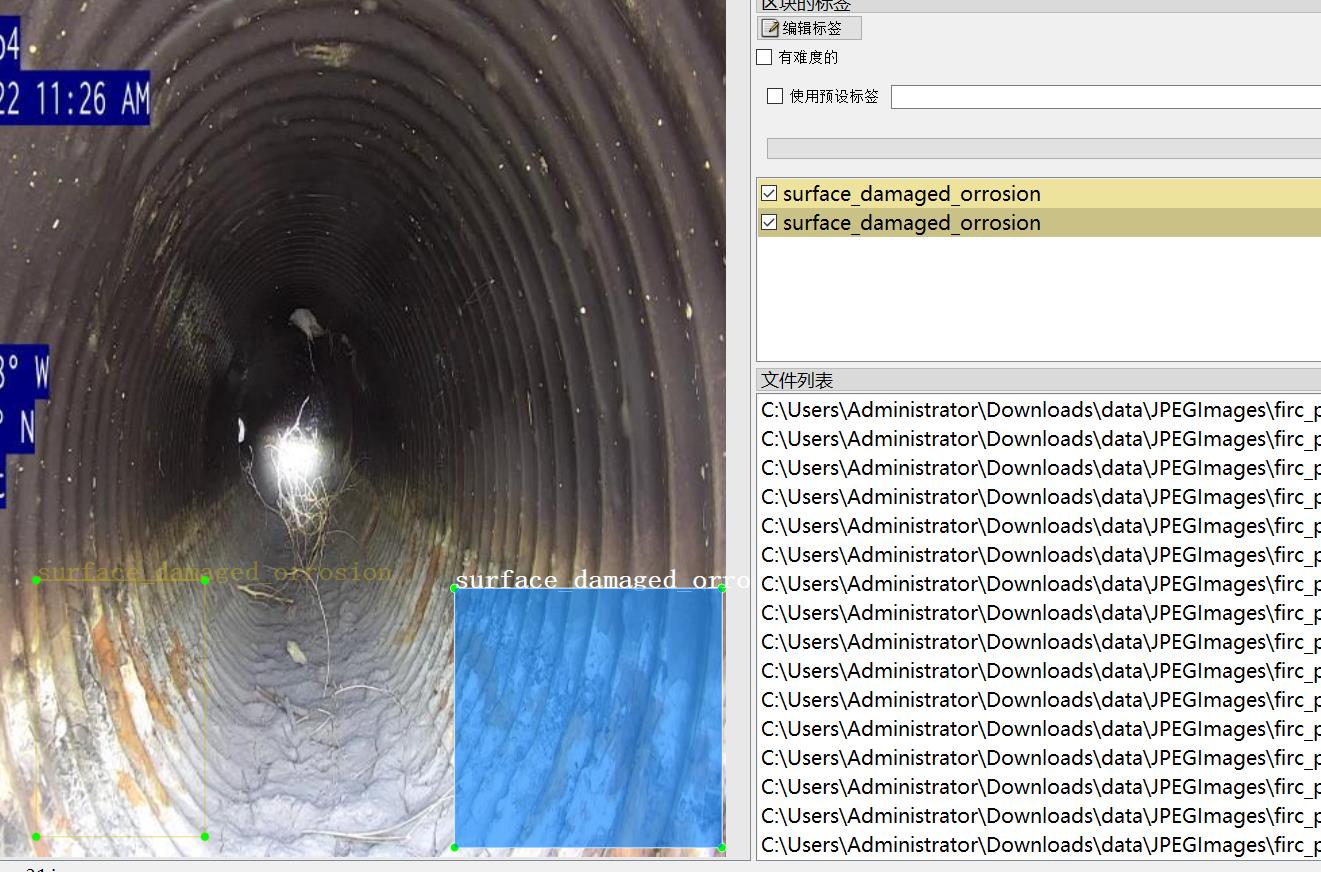Tick the 使用预设标签 default label checkbox
This screenshot has height=872, width=1321.
[775, 96]
